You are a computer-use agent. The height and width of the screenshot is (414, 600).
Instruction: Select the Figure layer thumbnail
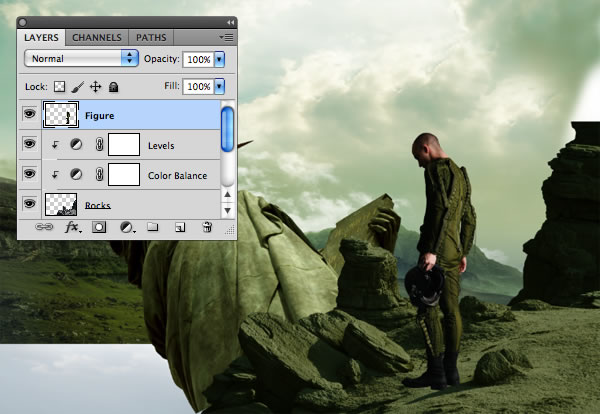(x=61, y=114)
